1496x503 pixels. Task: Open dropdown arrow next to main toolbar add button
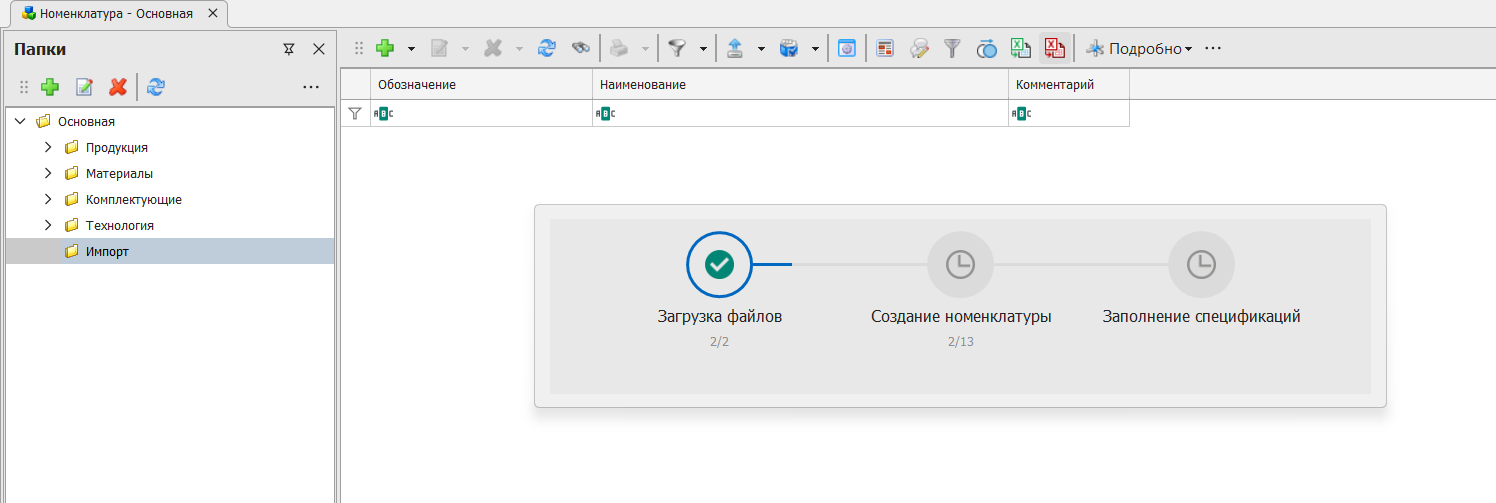point(411,48)
